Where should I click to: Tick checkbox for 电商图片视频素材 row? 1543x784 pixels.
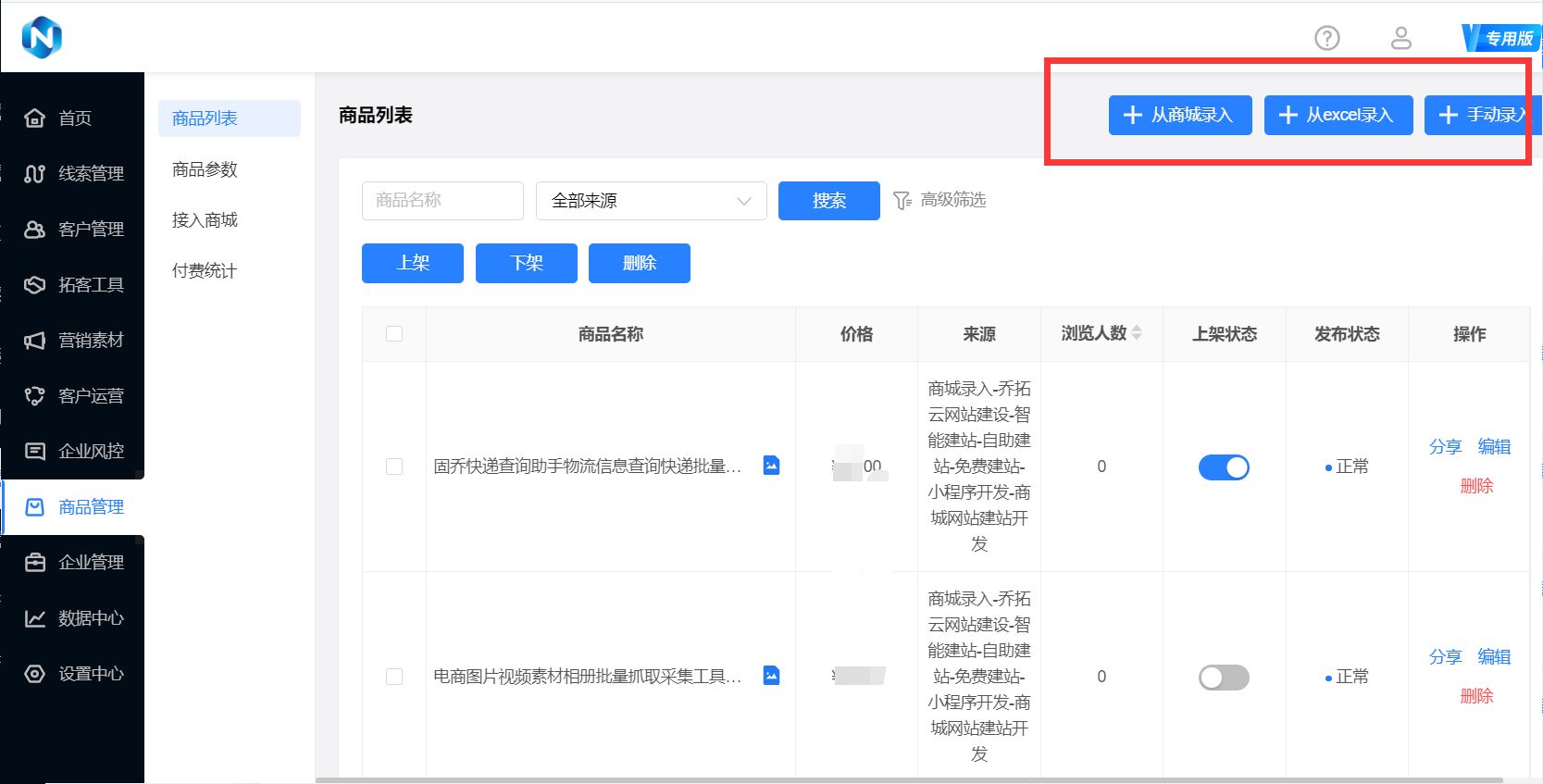(394, 677)
